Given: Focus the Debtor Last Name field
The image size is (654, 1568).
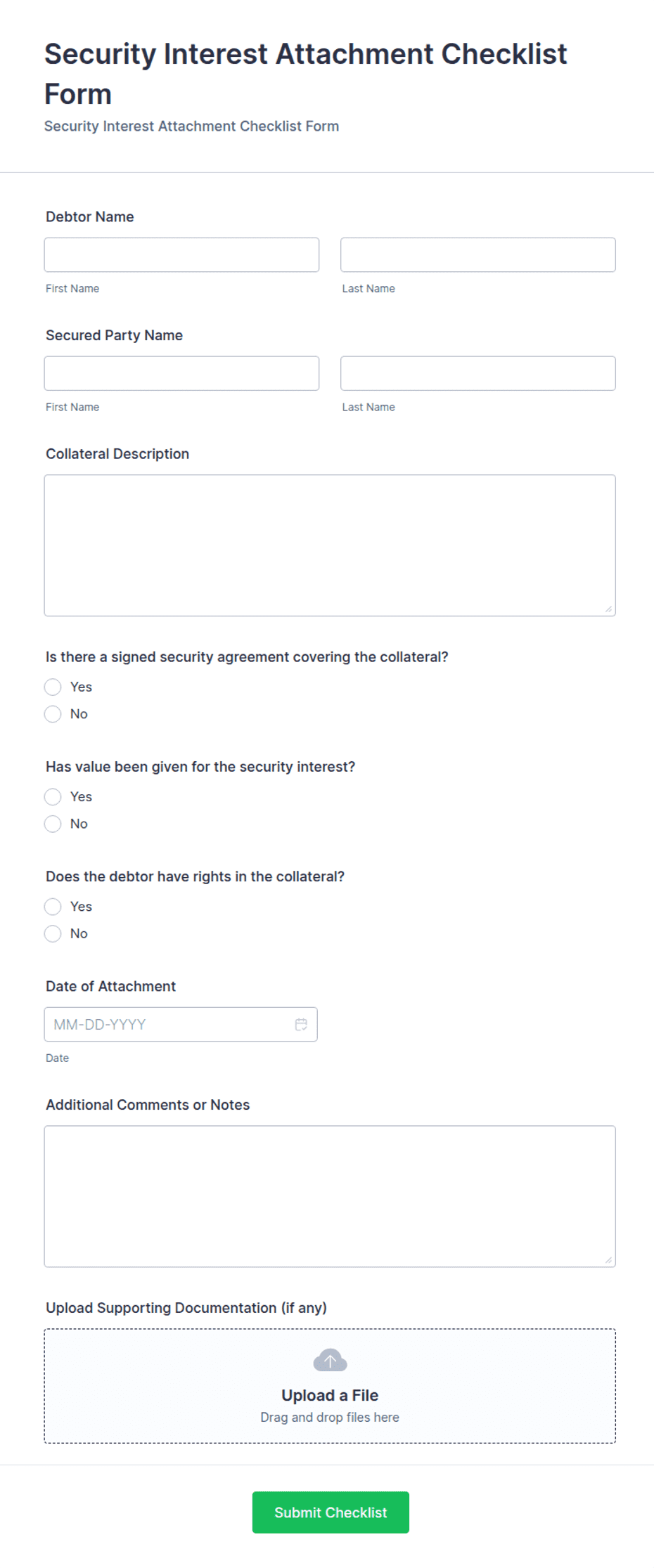Looking at the screenshot, I should point(478,254).
